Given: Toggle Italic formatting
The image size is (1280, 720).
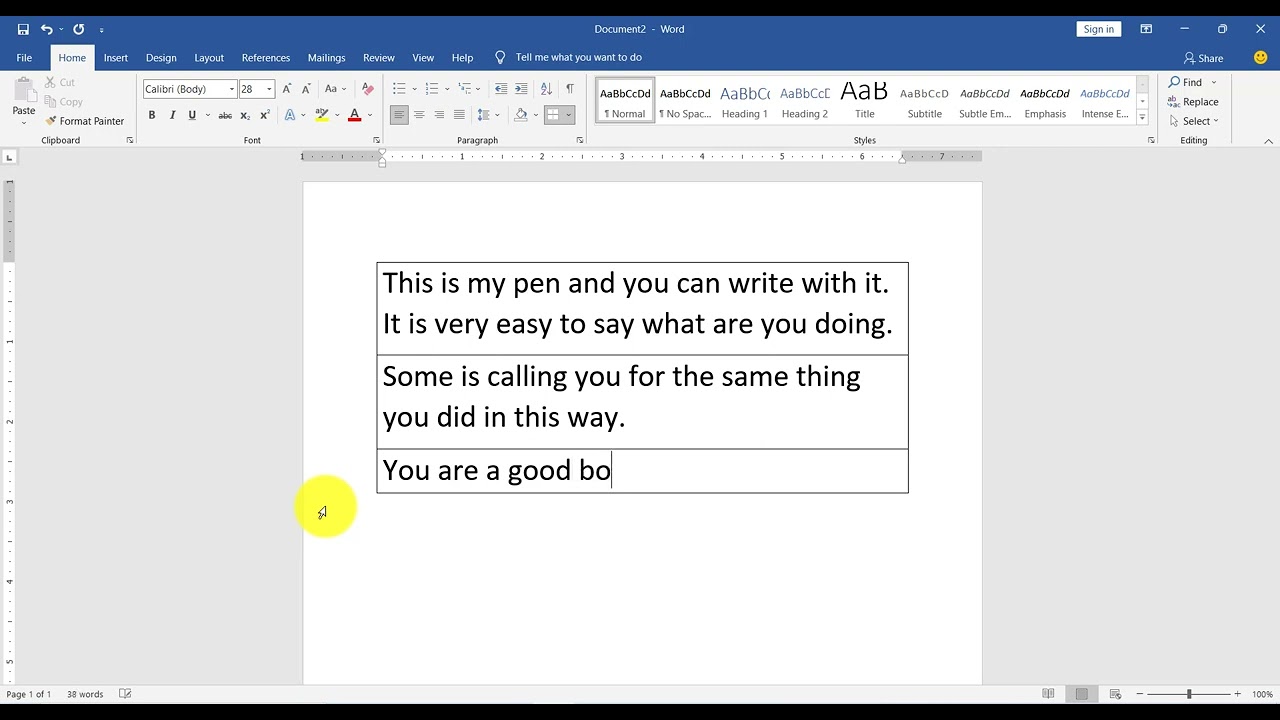Looking at the screenshot, I should [x=172, y=115].
